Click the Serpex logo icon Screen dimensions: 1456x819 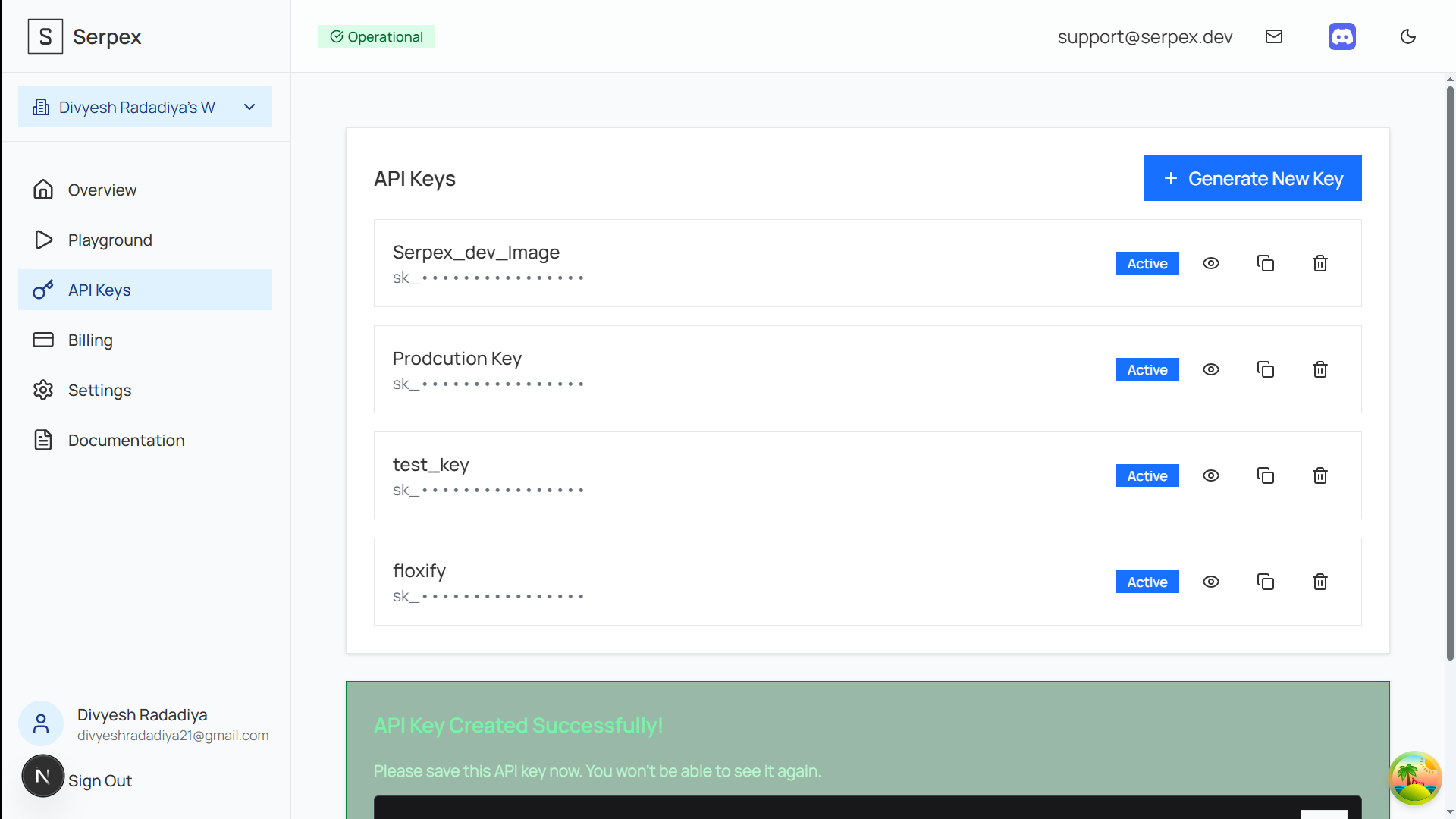[45, 36]
